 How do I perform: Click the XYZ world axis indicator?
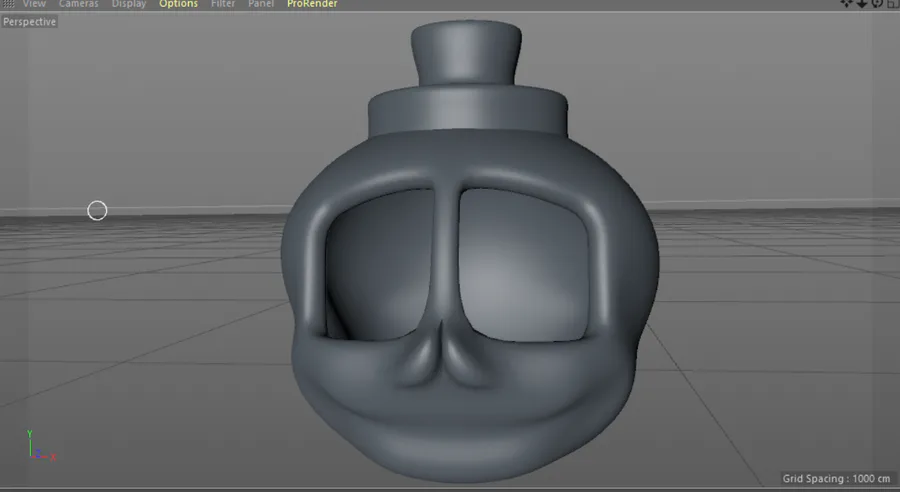click(40, 446)
